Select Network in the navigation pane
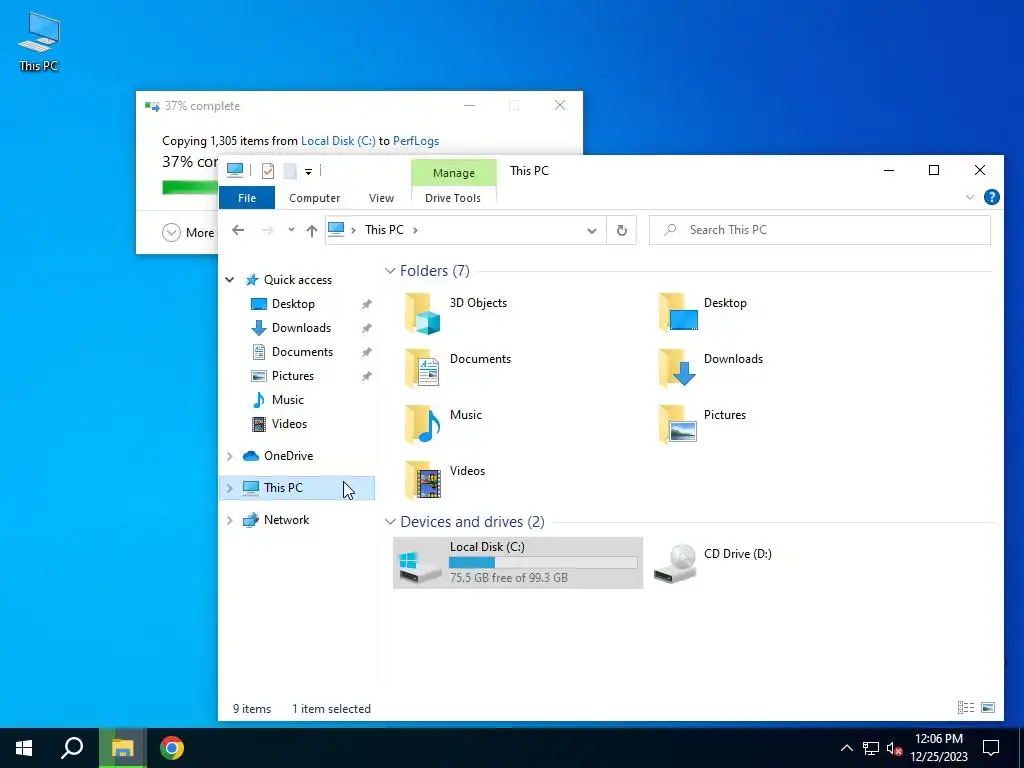Image resolution: width=1024 pixels, height=768 pixels. tap(286, 520)
